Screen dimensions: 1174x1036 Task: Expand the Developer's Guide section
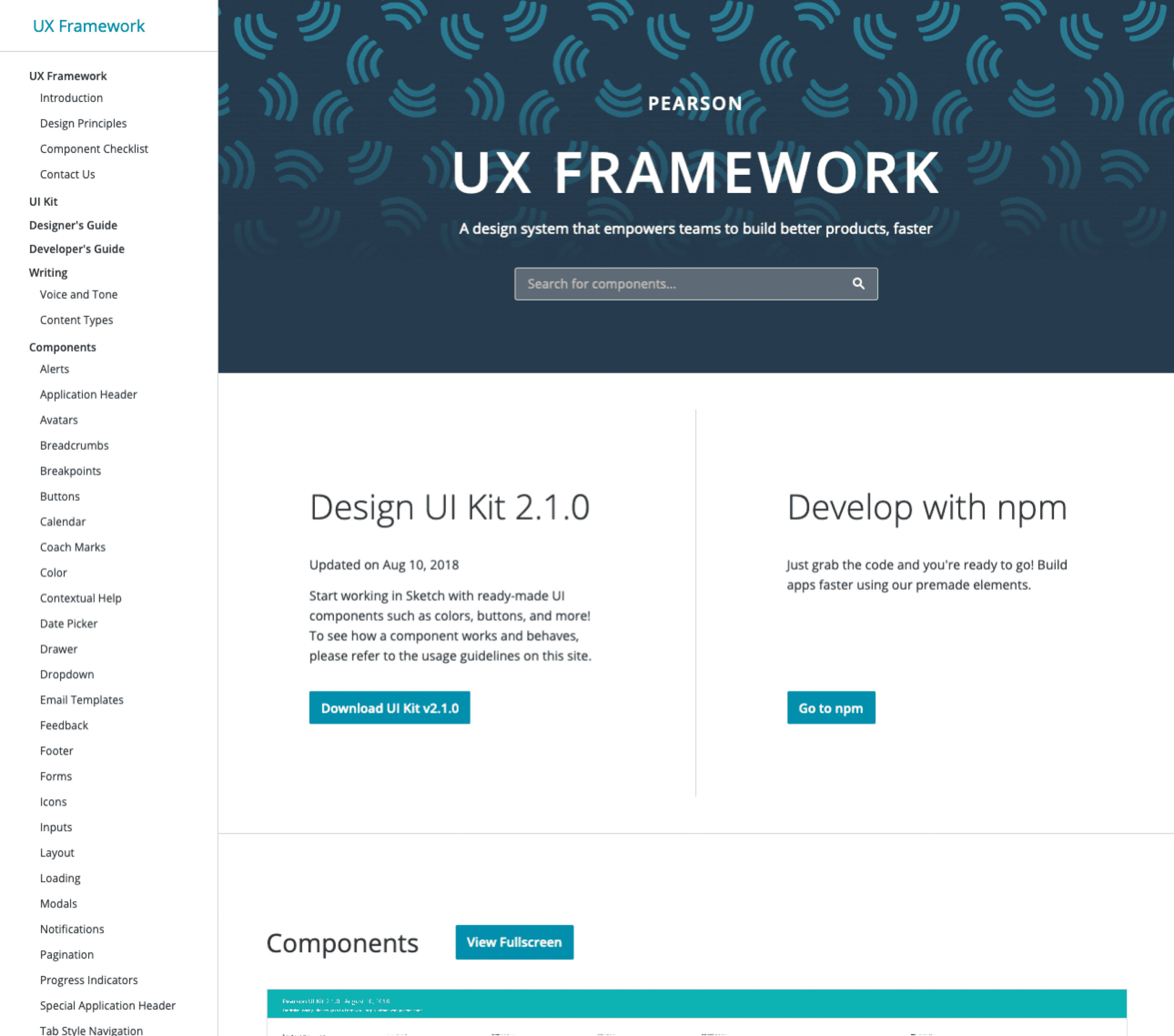pyautogui.click(x=76, y=249)
